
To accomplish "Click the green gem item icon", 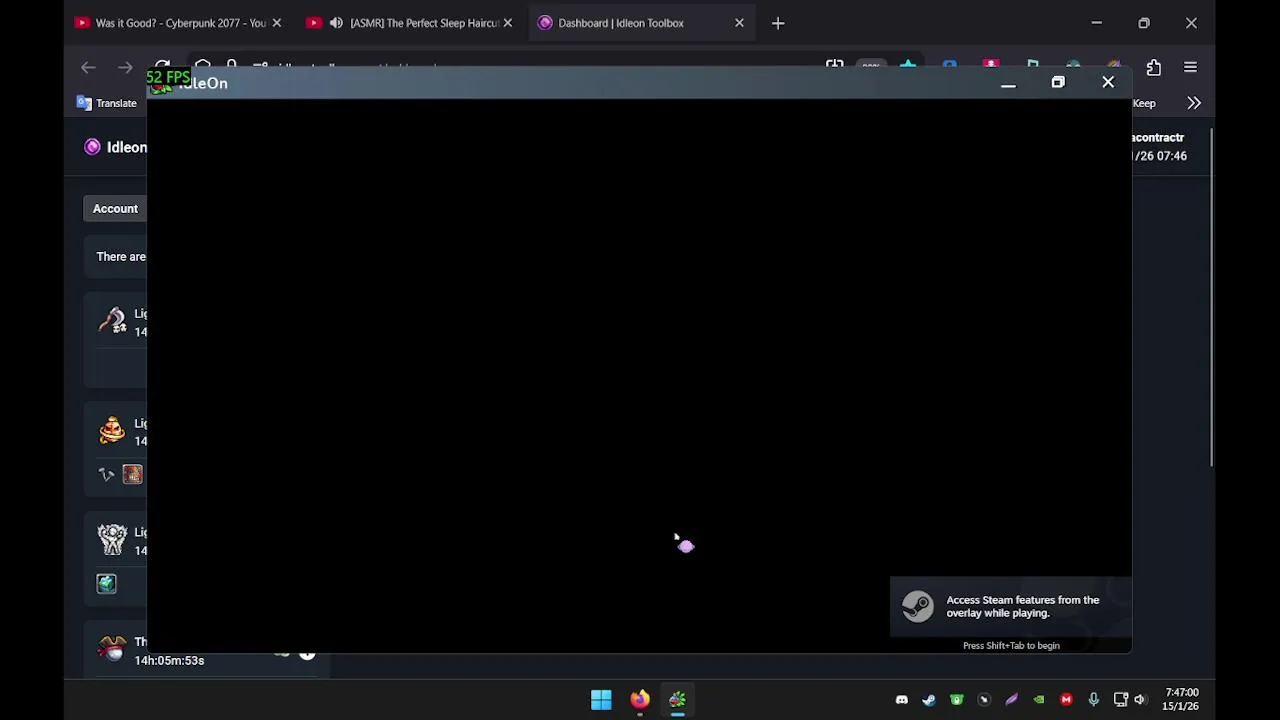I will point(106,584).
